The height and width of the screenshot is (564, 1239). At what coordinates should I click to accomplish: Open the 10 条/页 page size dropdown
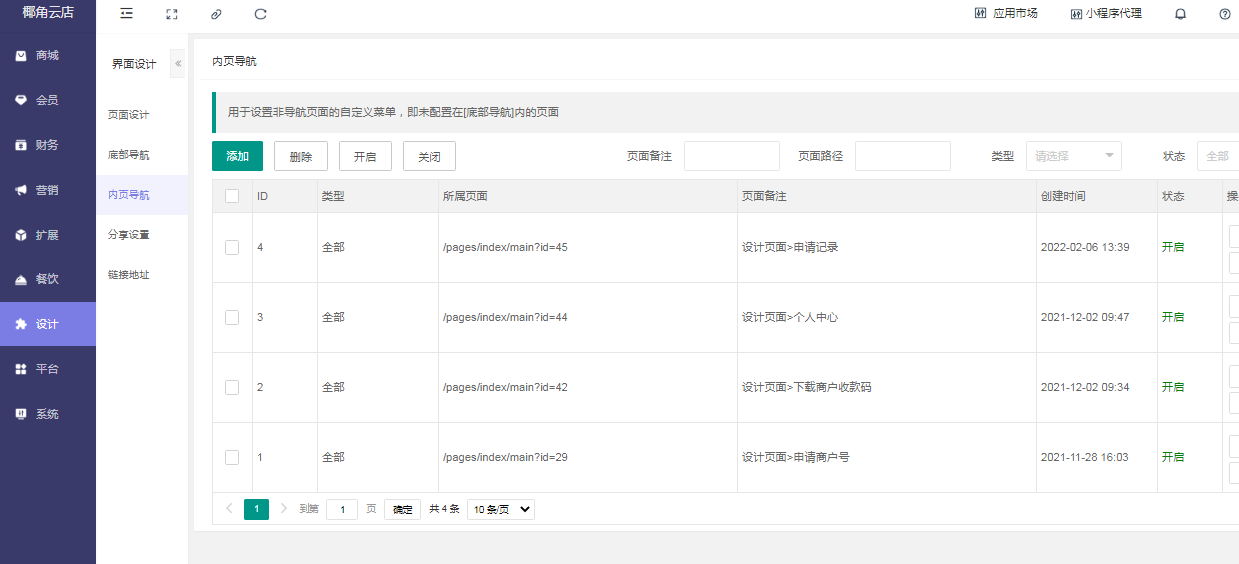pyautogui.click(x=500, y=509)
